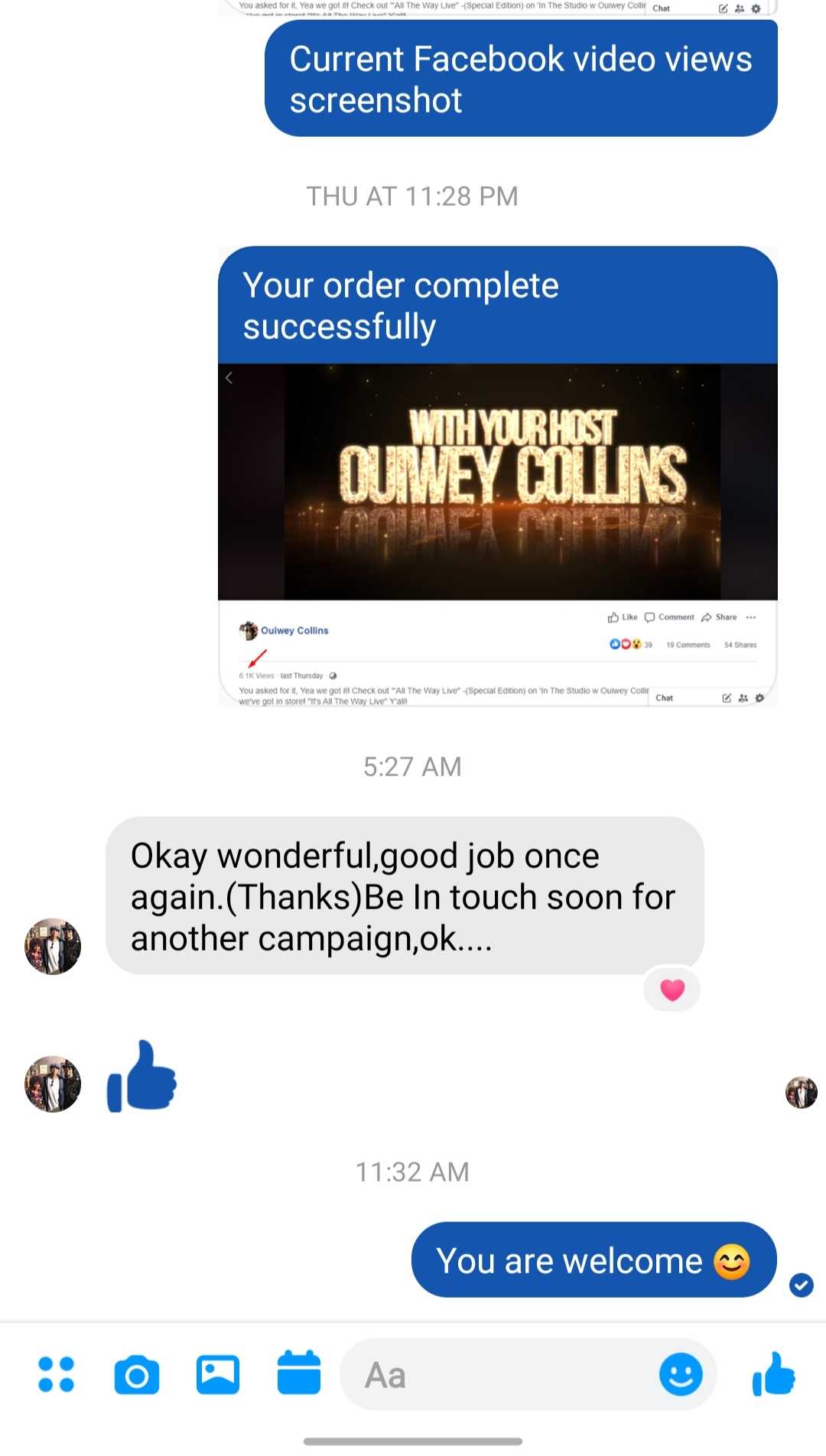Open the four-dot more apps menu

[57, 1374]
